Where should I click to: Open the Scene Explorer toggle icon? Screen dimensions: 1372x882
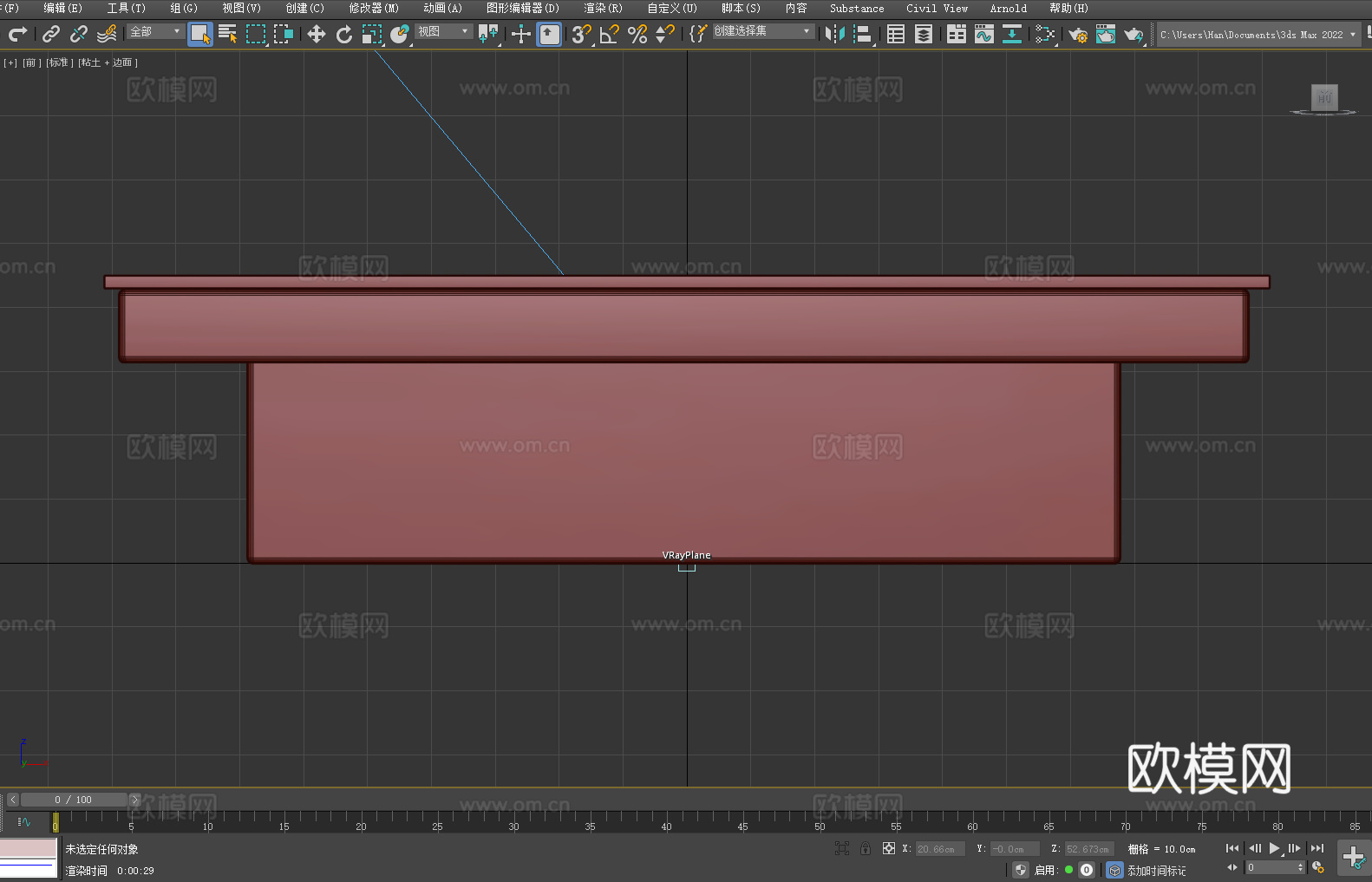click(x=896, y=34)
